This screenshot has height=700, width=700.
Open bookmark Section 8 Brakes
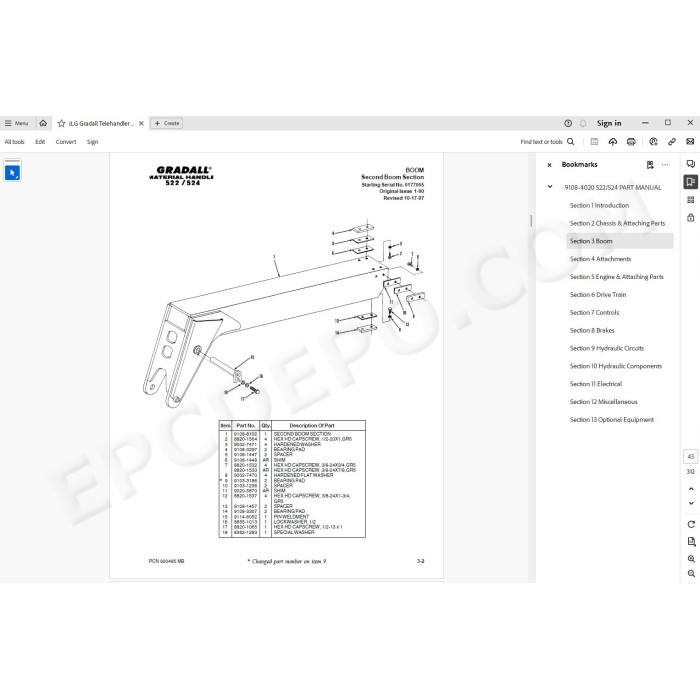[592, 330]
